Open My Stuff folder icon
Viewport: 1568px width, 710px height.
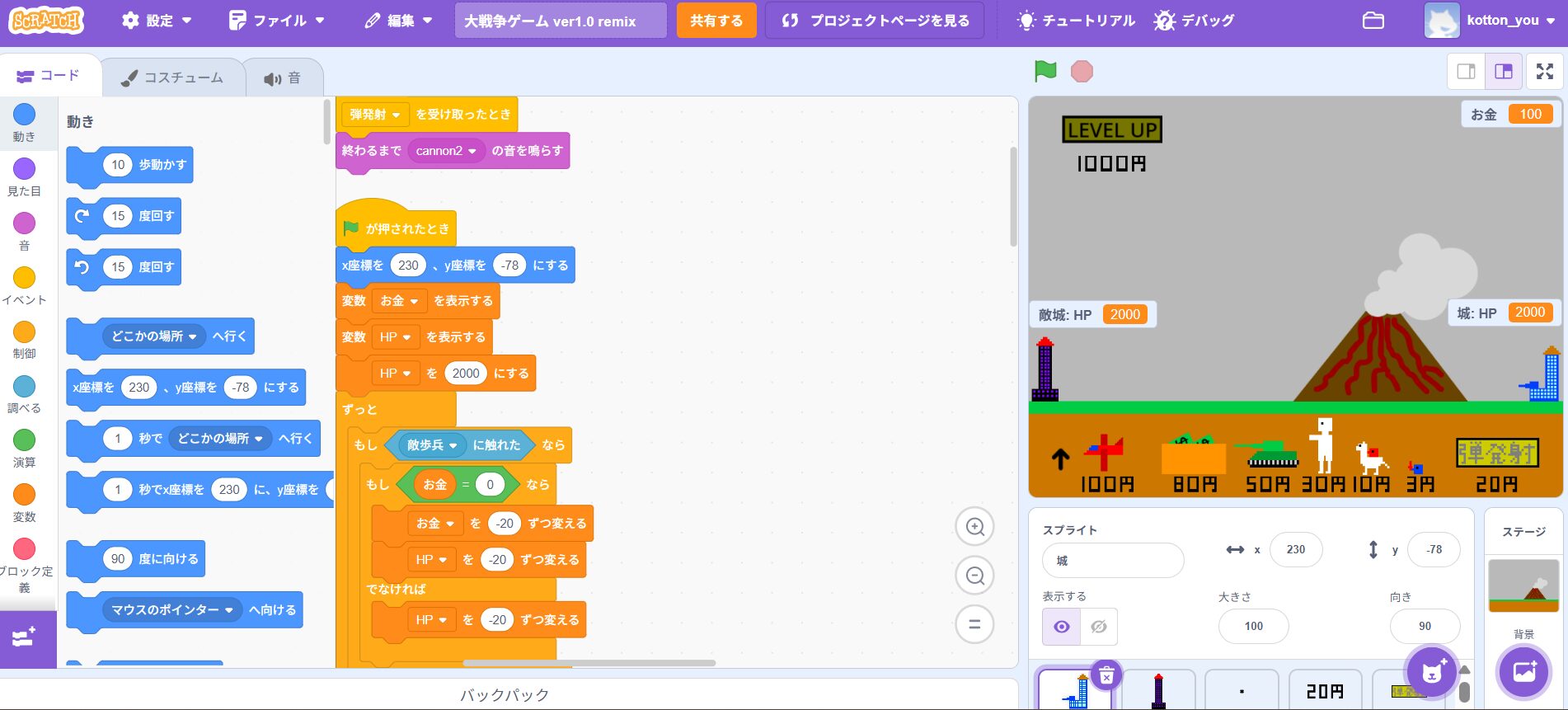(1373, 21)
